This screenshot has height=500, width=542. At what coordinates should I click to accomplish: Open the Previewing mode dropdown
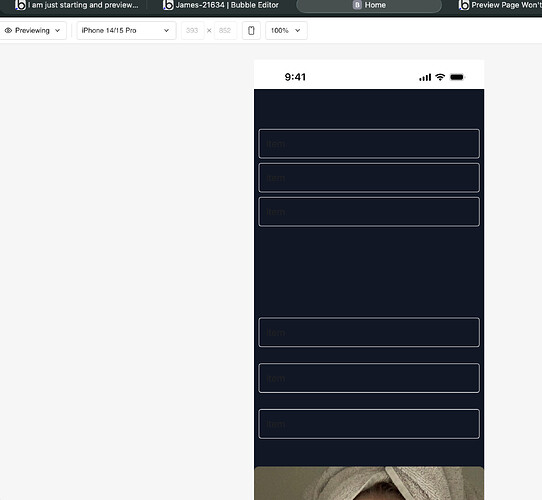32,30
